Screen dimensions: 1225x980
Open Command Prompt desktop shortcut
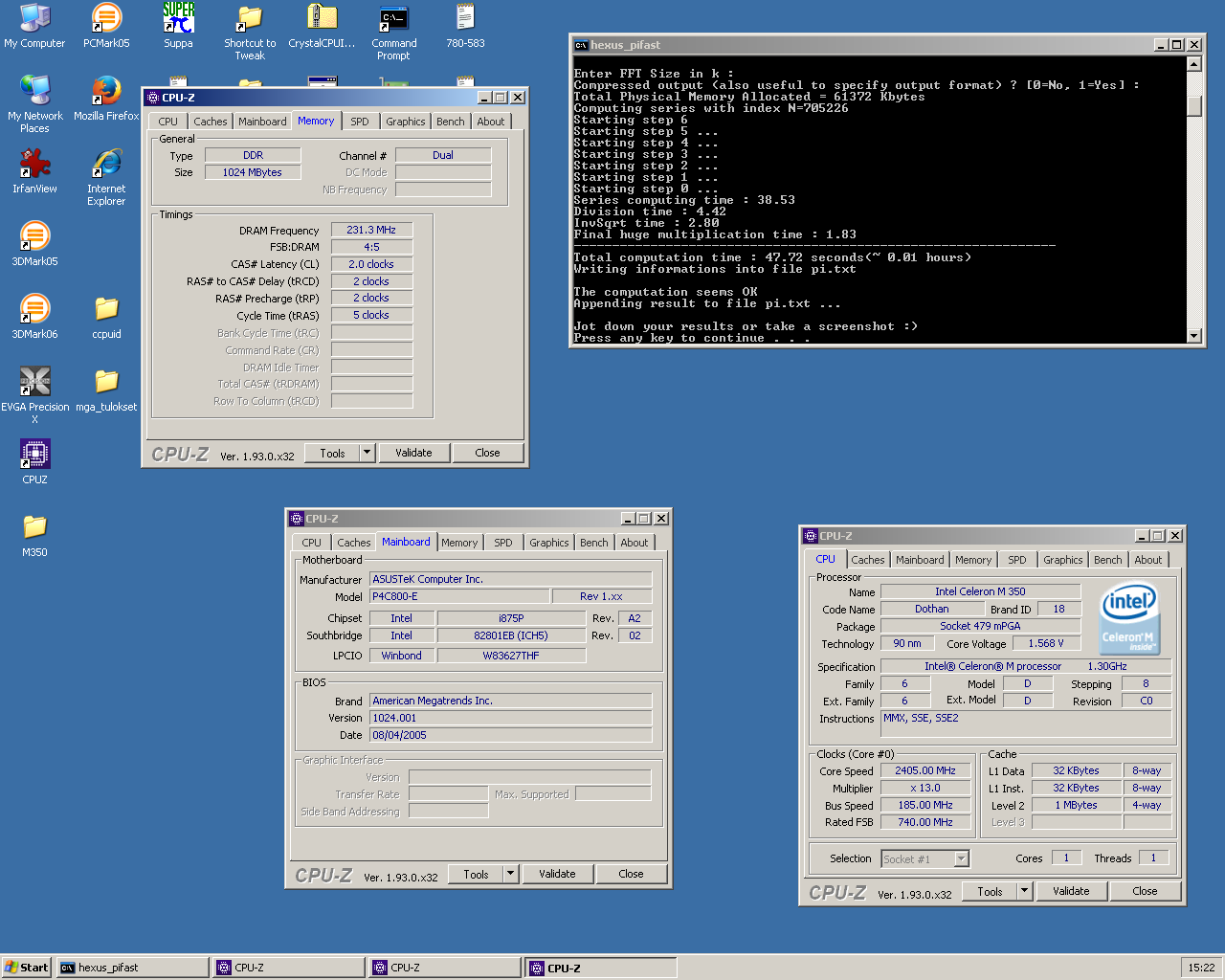coord(393,32)
